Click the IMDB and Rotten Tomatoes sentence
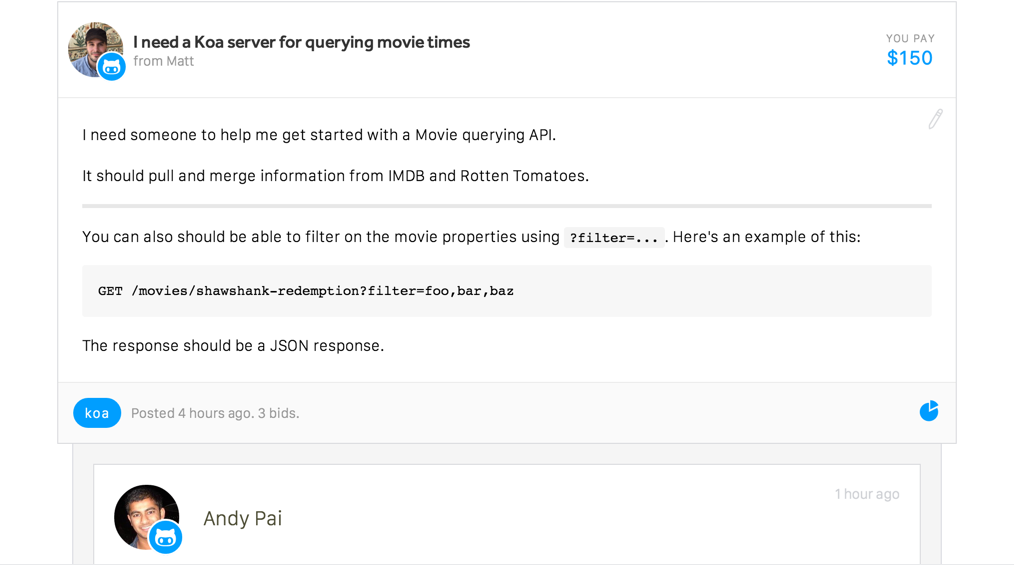 click(x=335, y=176)
